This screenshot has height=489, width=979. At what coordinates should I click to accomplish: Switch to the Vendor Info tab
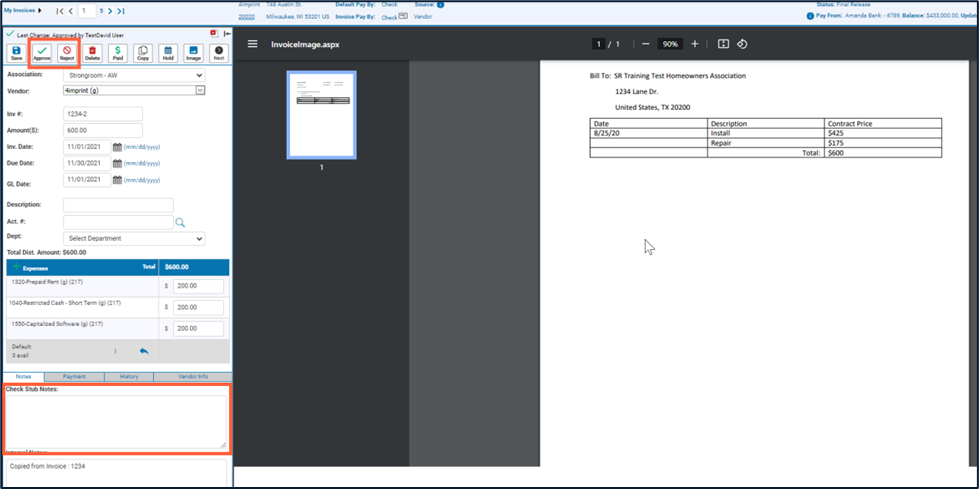[192, 377]
